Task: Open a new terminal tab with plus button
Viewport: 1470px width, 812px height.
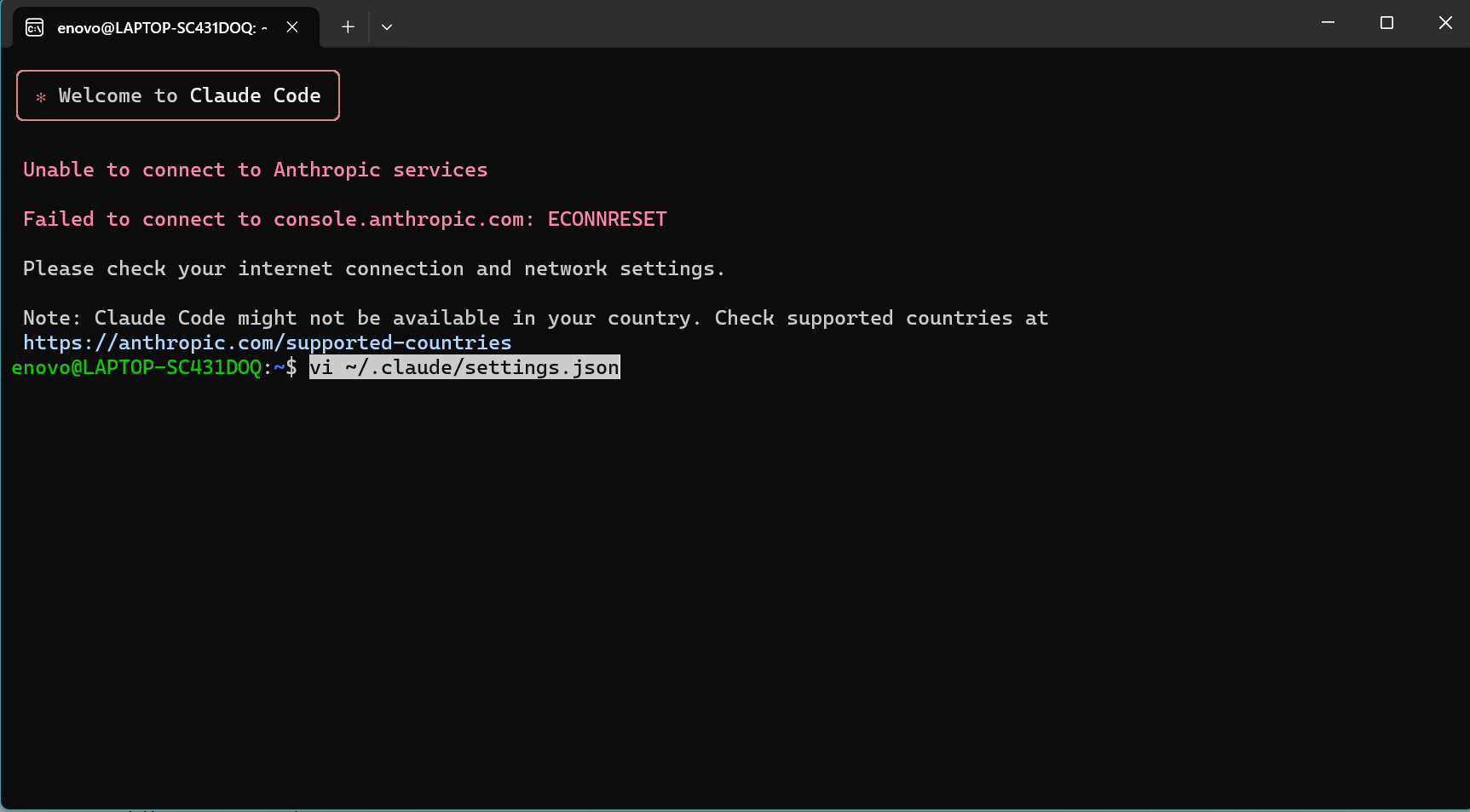Action: pos(348,26)
